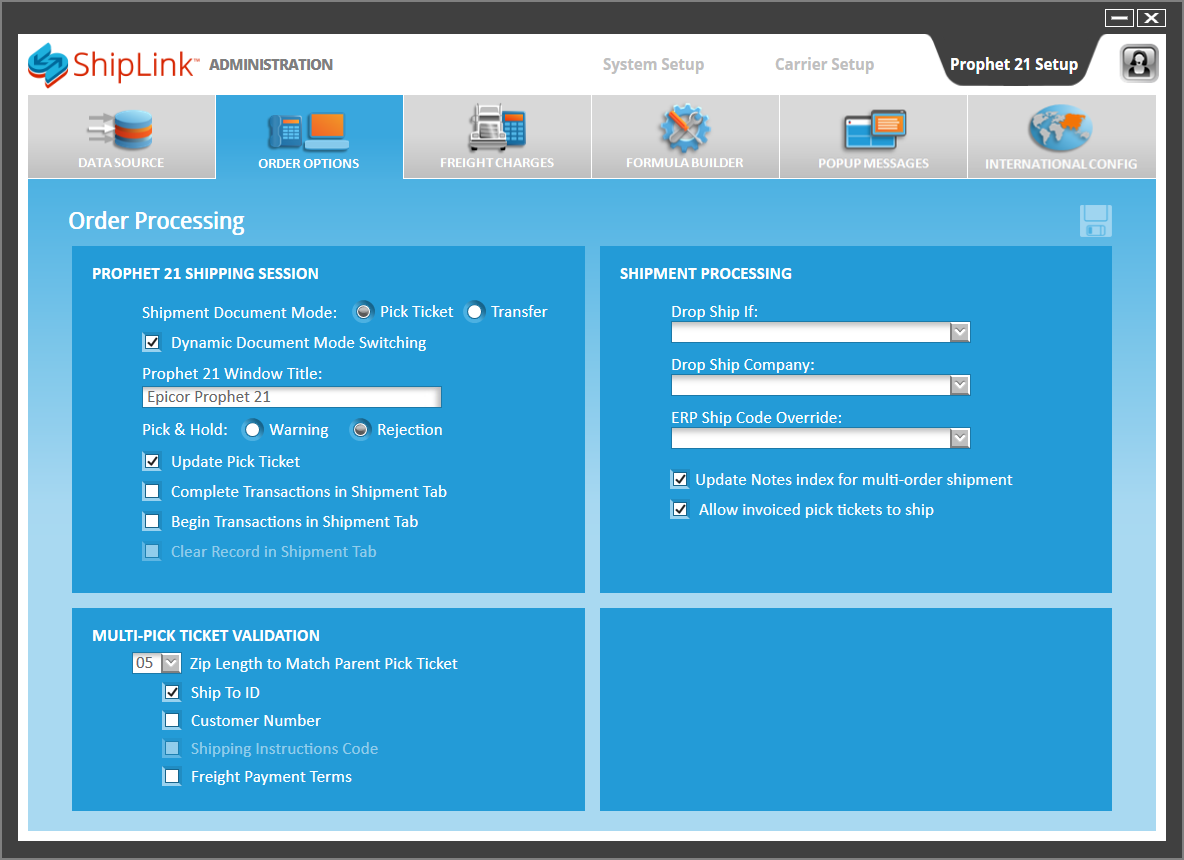Click the Zip Length to Match Parent Pick Ticket label
Viewport: 1184px width, 860px height.
(x=323, y=664)
